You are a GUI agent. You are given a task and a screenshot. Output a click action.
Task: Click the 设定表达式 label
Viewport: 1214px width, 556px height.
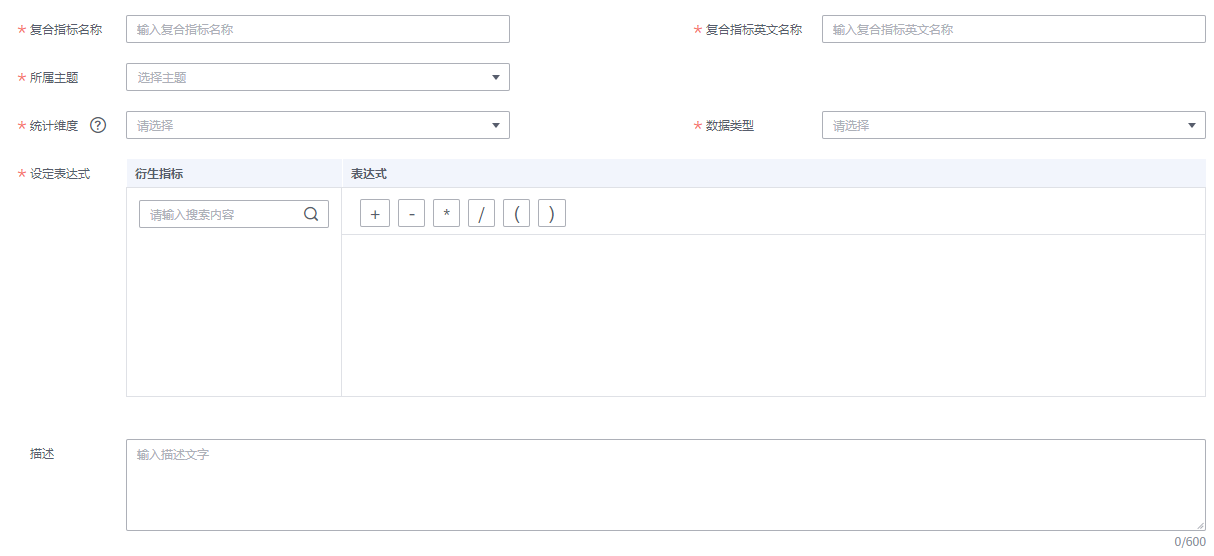click(x=60, y=174)
